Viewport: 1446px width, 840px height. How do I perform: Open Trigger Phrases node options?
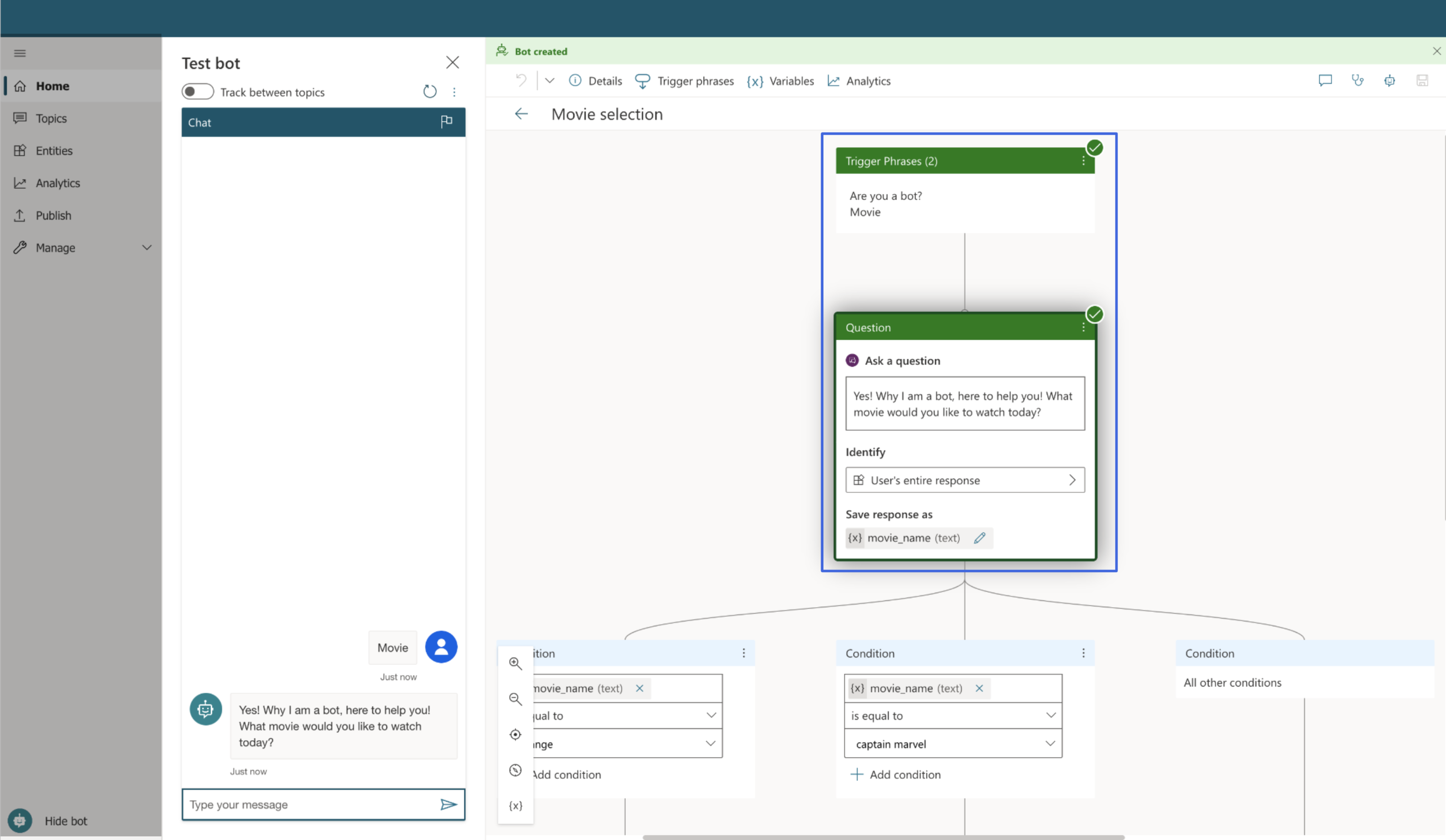(x=1083, y=161)
